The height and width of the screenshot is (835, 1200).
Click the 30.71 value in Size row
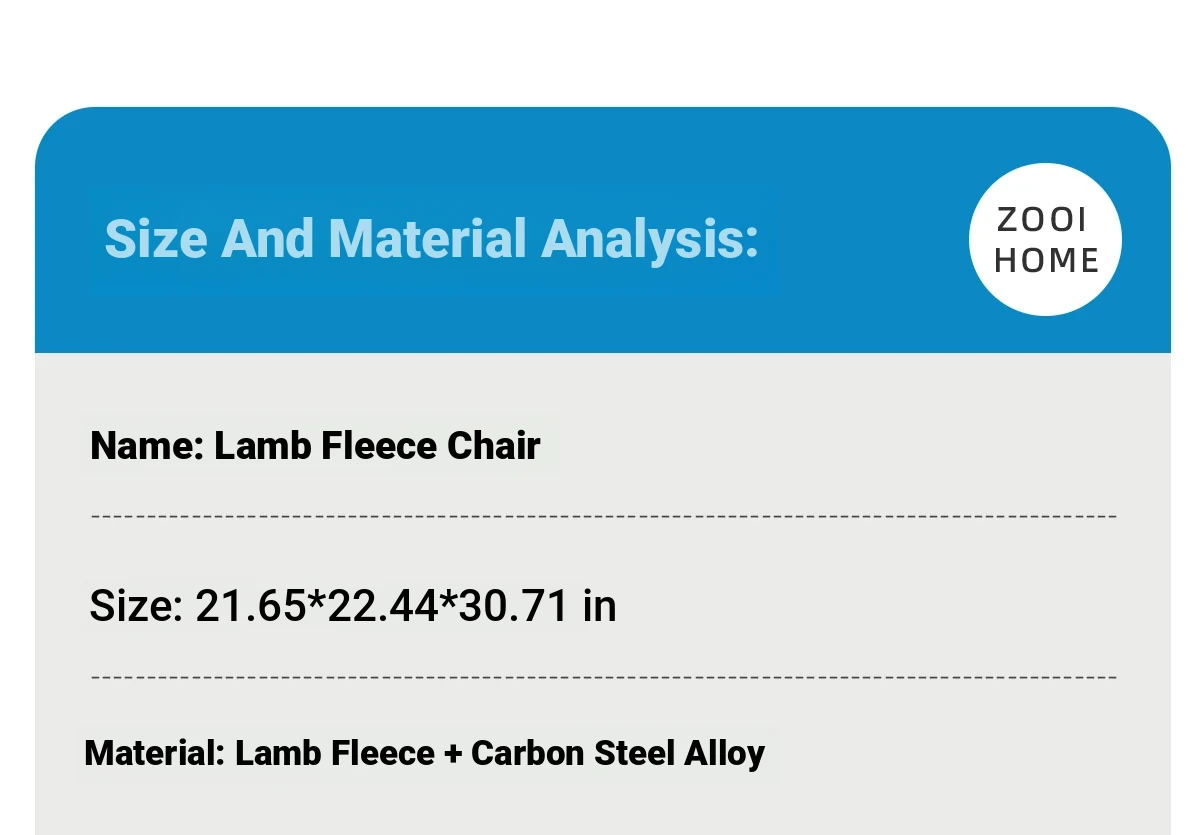pos(512,606)
